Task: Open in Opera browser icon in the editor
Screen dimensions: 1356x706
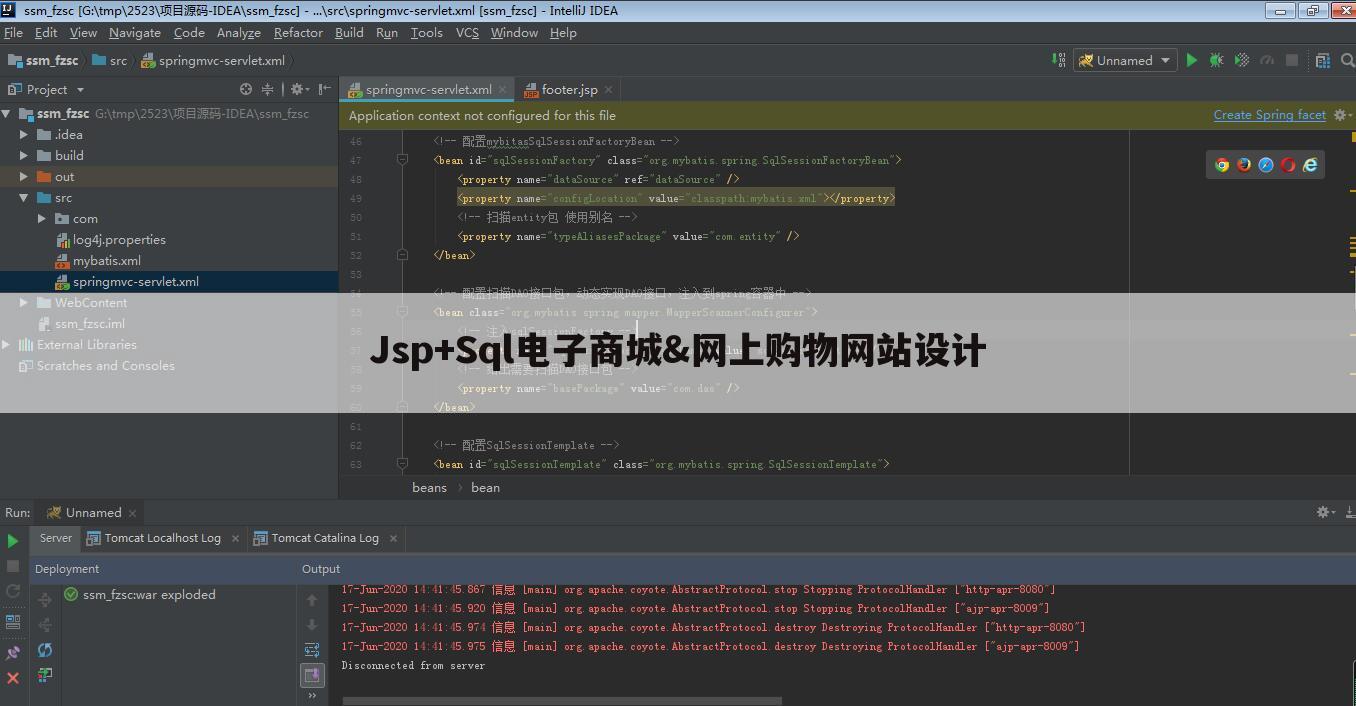Action: coord(1288,165)
